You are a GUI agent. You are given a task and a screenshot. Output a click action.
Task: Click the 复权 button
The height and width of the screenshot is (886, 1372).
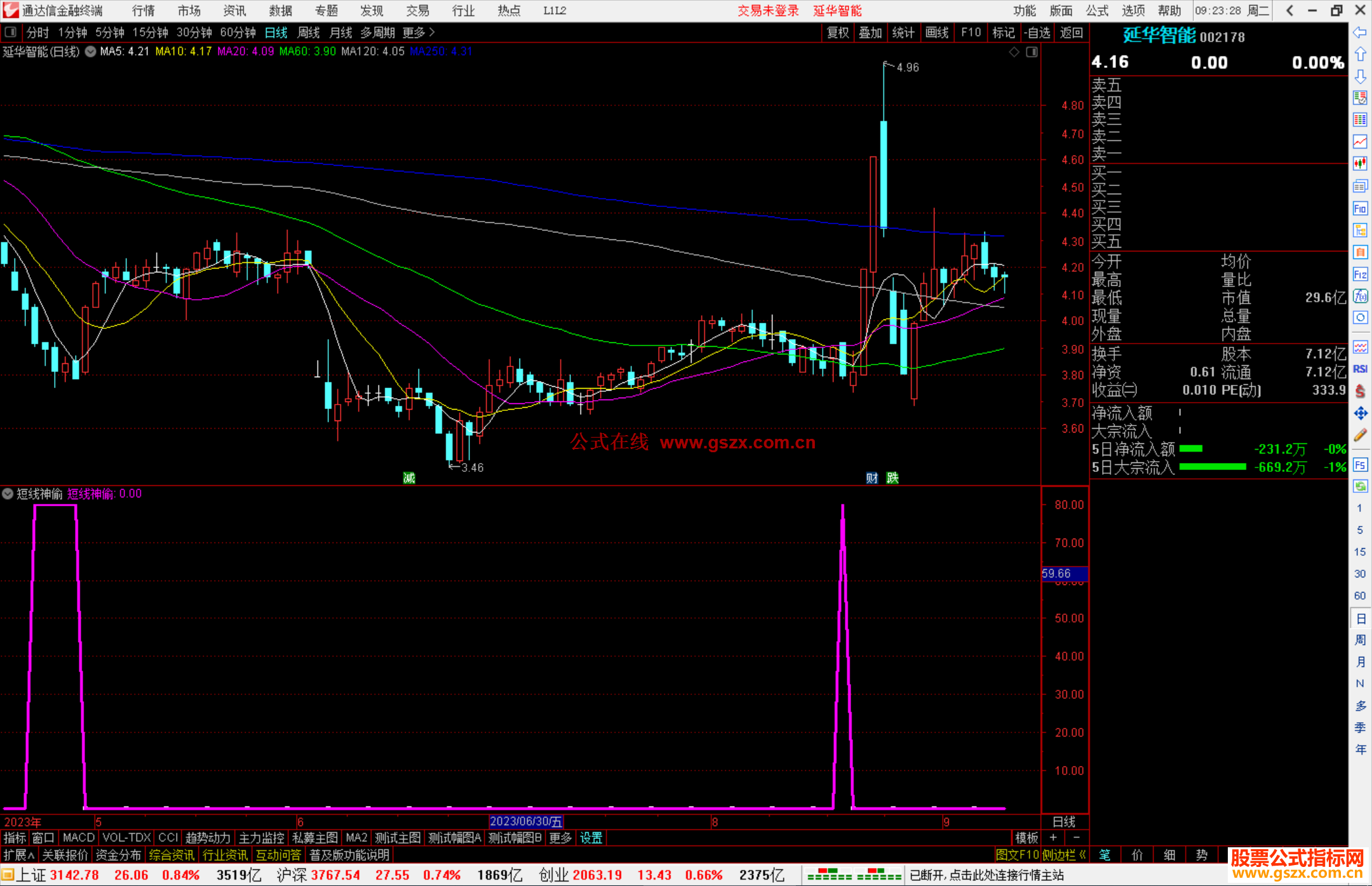pyautogui.click(x=837, y=32)
